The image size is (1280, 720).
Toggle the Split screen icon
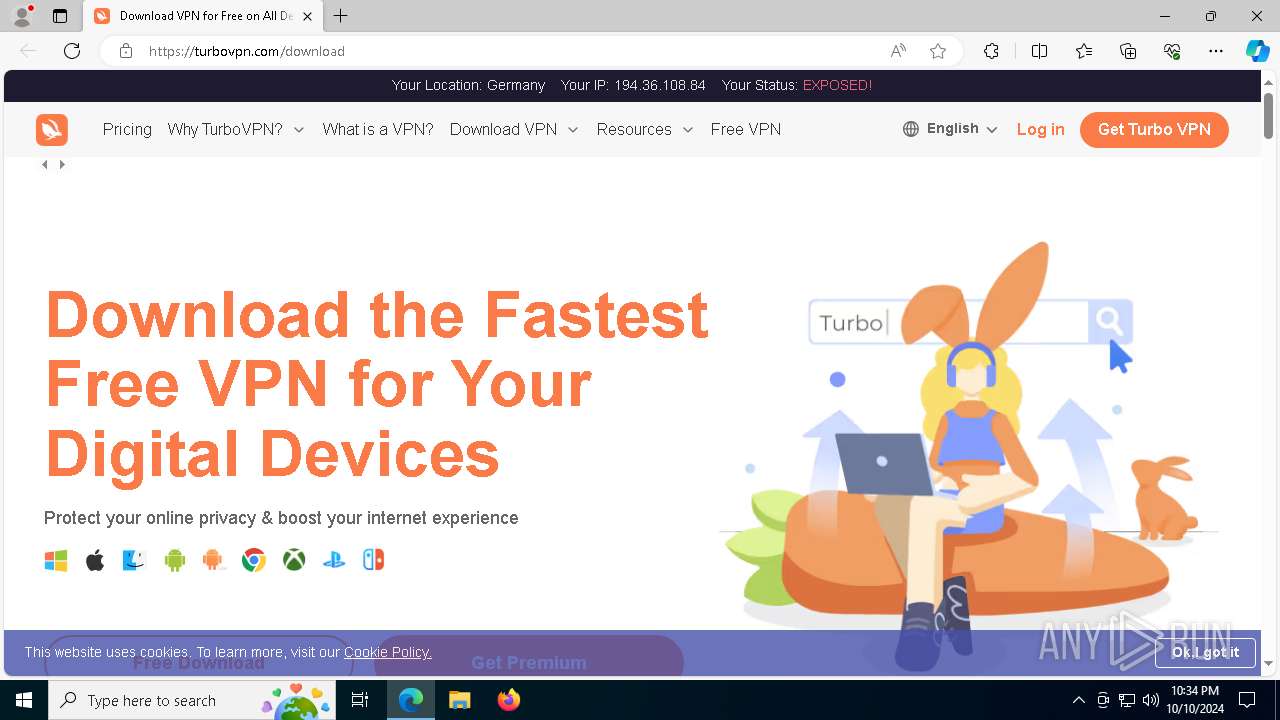[1039, 51]
